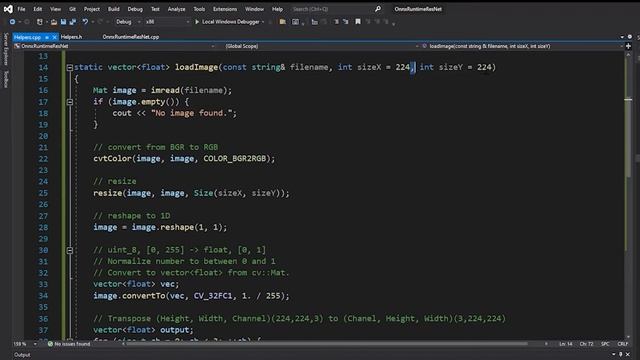Click the CRLF line ending indicator
Viewport: 640px width, 360px height.
coord(622,344)
